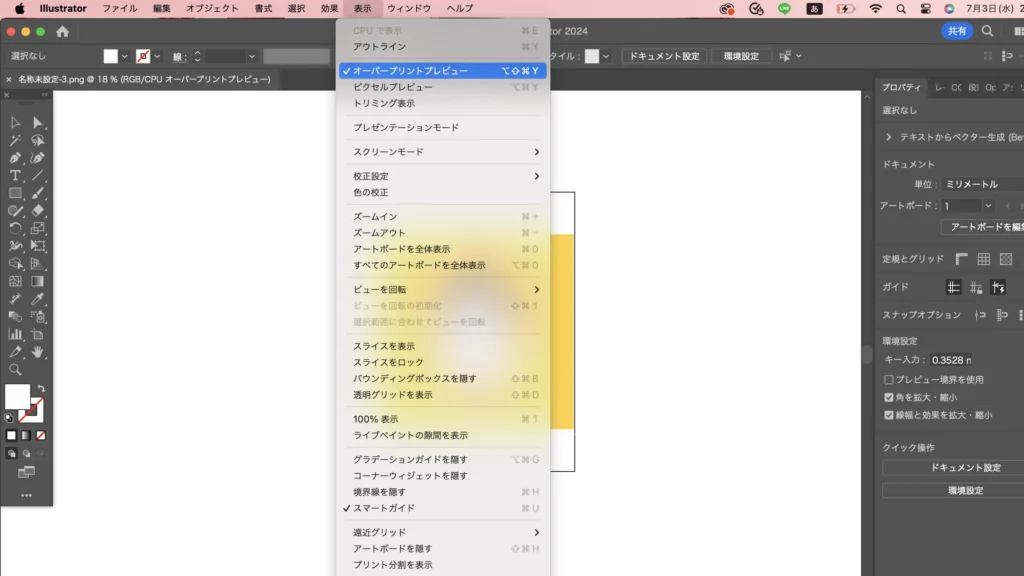The height and width of the screenshot is (576, 1024).
Task: Open the ウィンドウ menu in the menu bar
Action: 408,8
